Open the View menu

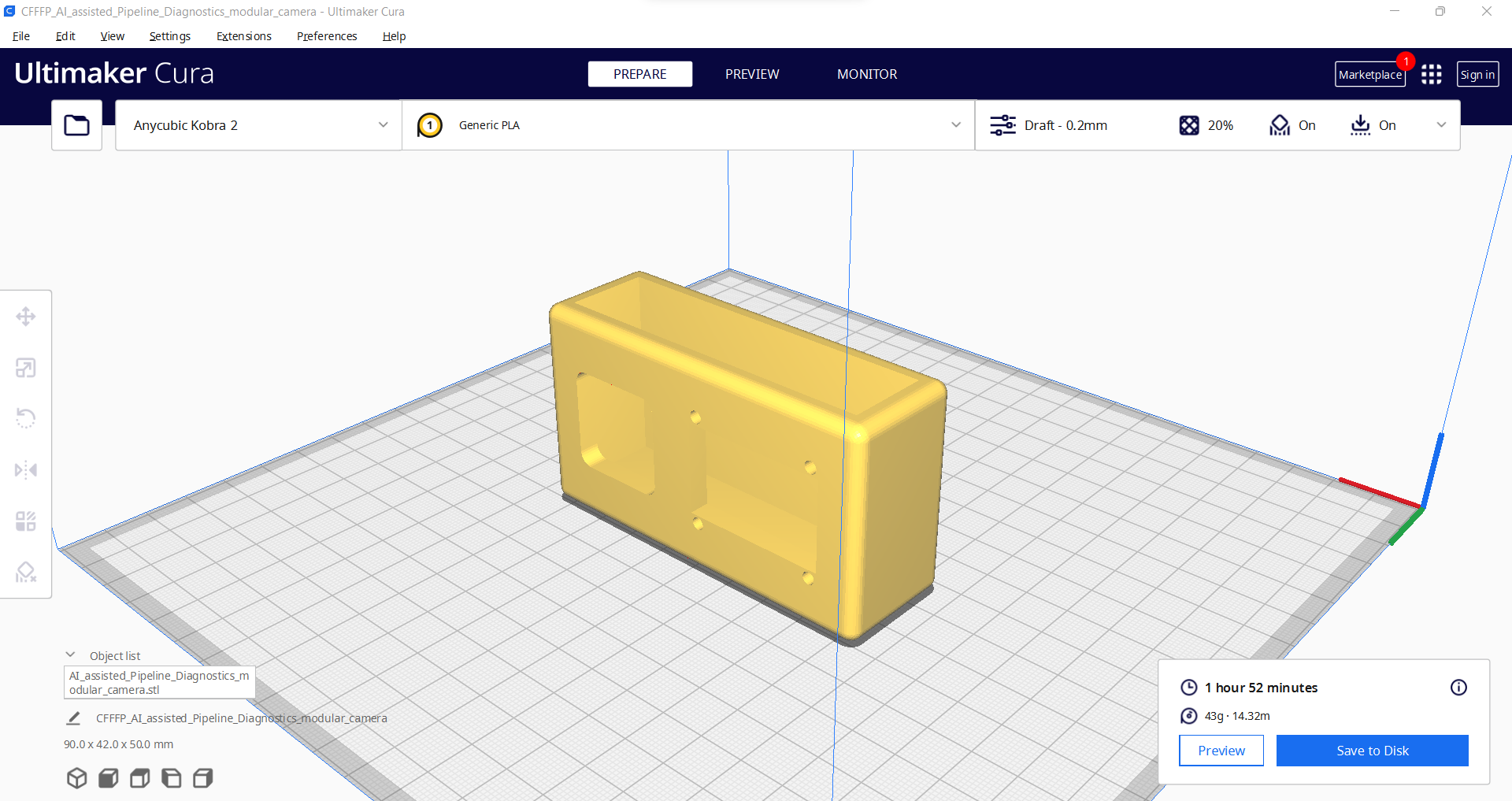113,36
